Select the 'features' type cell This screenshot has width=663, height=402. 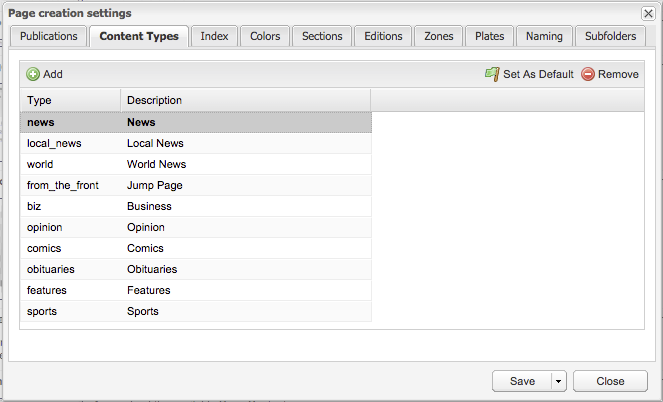pos(71,290)
